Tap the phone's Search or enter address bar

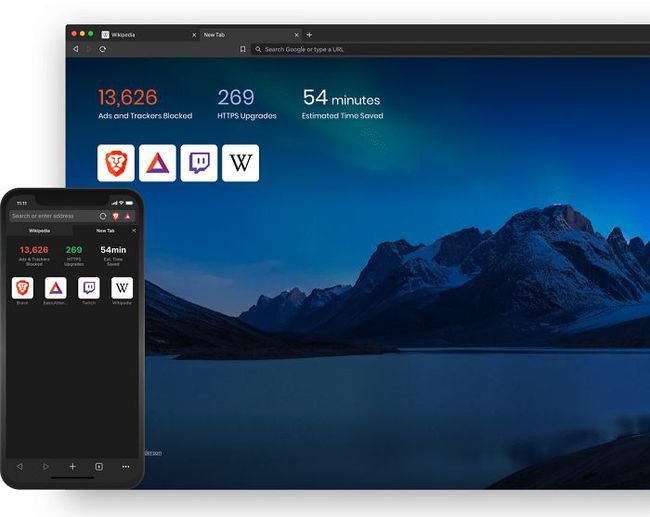54,216
